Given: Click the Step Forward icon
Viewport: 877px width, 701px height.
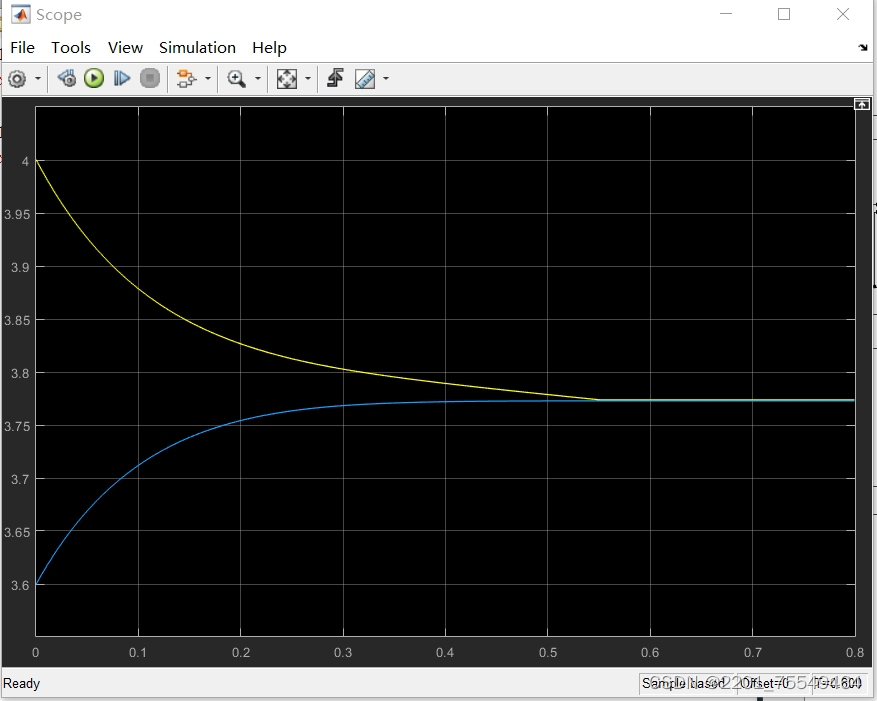Looking at the screenshot, I should tap(122, 78).
